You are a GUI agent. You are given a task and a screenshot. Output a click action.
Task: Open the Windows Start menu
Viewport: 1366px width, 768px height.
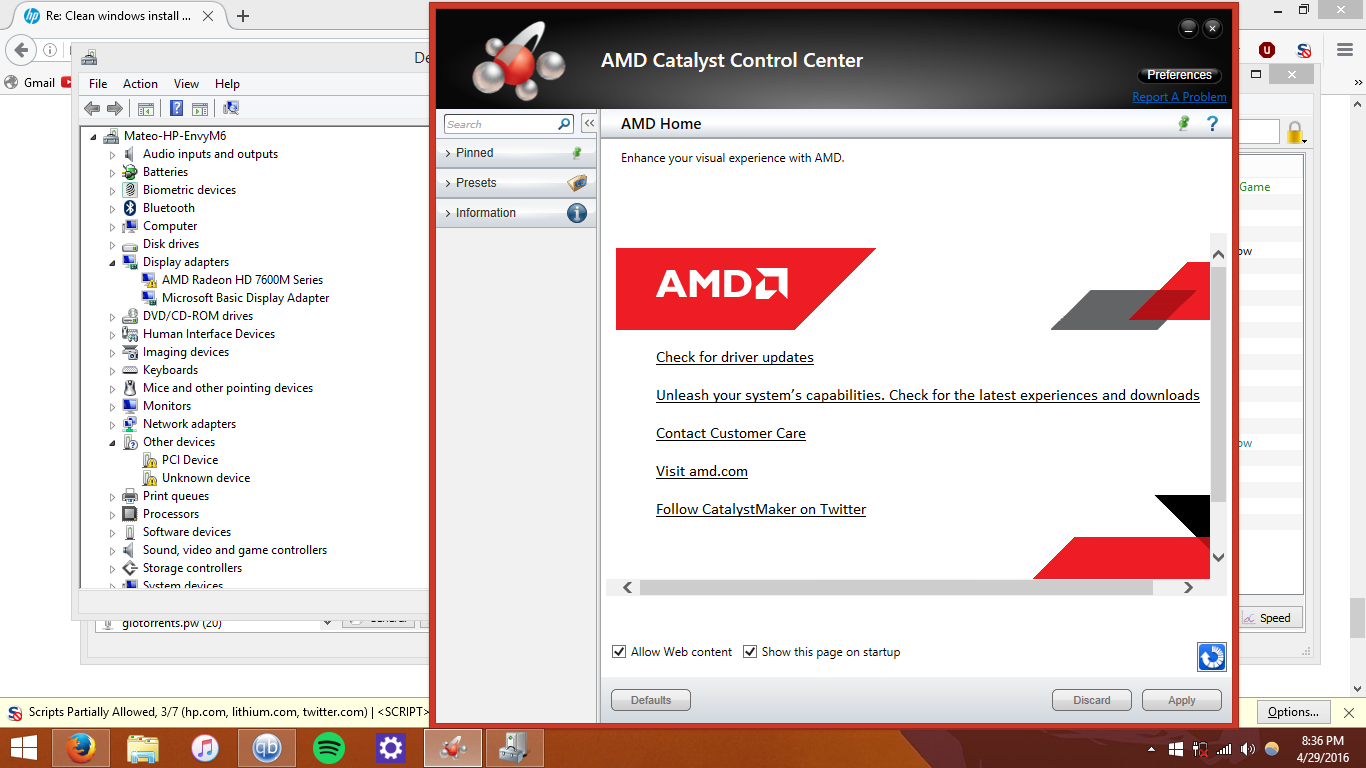coord(24,747)
